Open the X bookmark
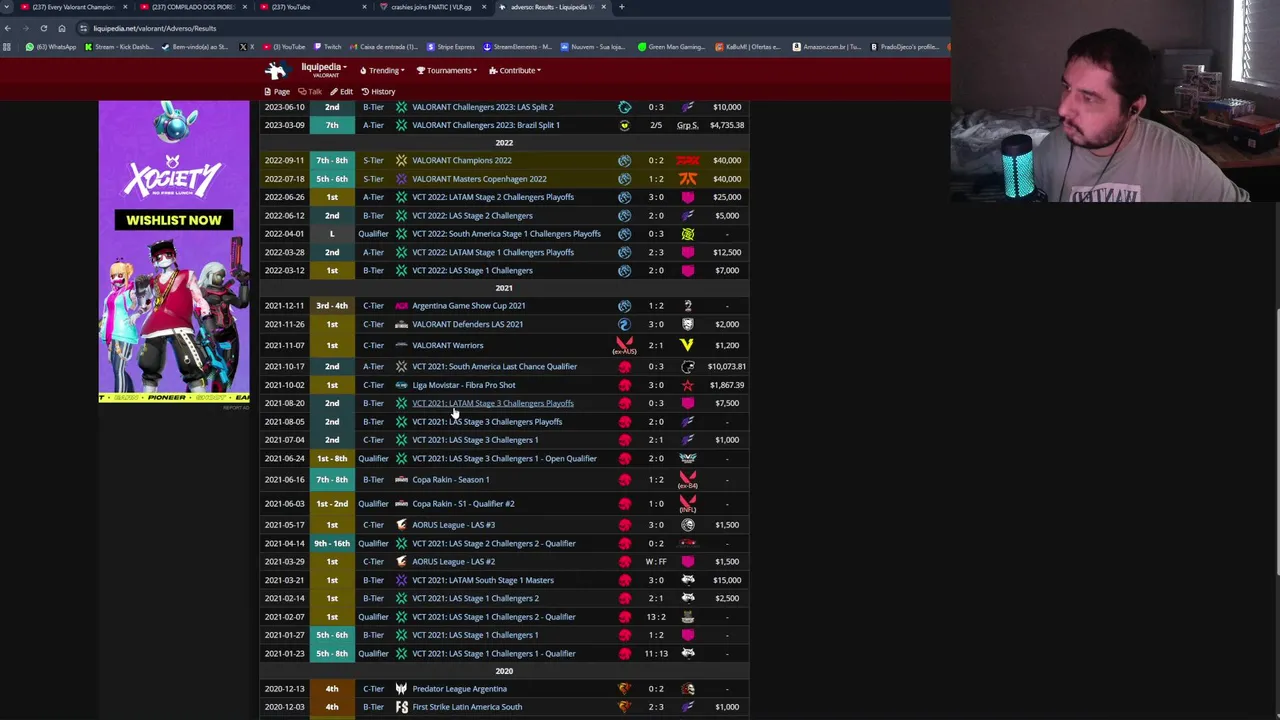 click(x=246, y=47)
